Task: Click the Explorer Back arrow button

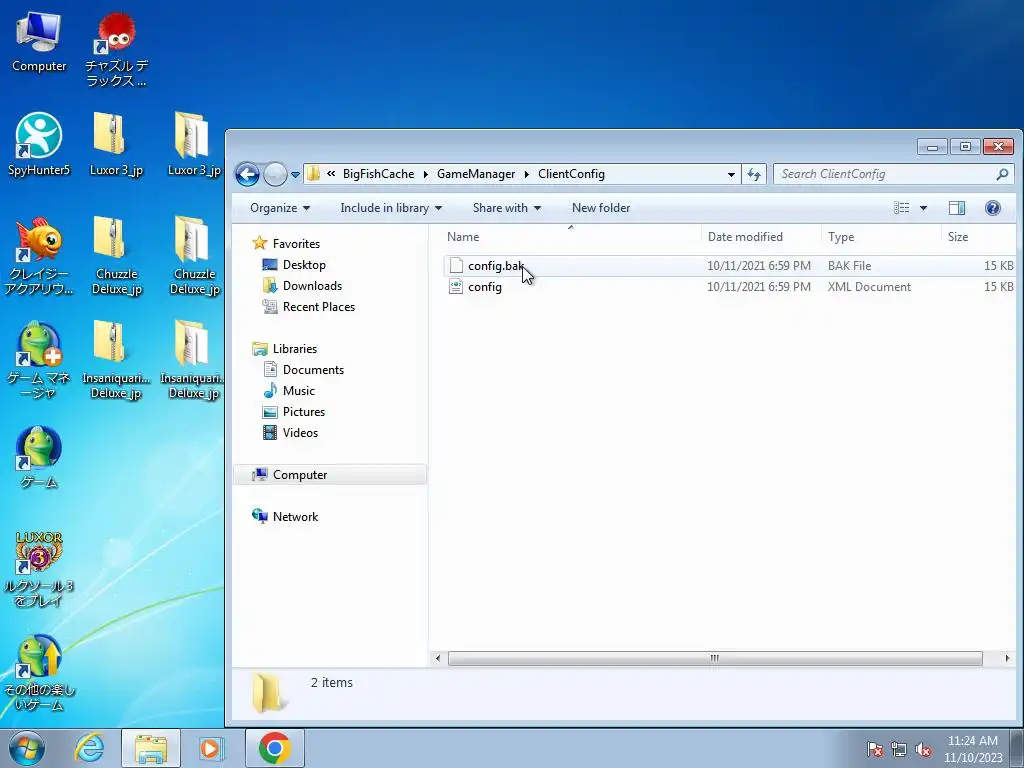Action: pyautogui.click(x=247, y=174)
